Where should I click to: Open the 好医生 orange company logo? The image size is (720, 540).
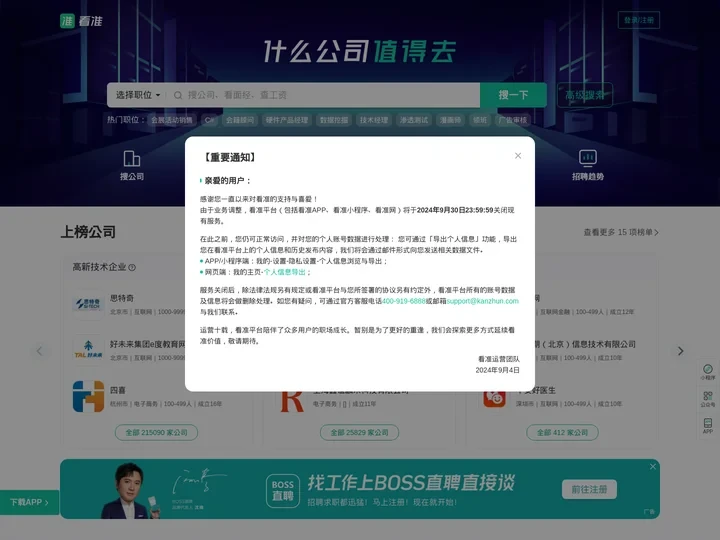pos(494,398)
